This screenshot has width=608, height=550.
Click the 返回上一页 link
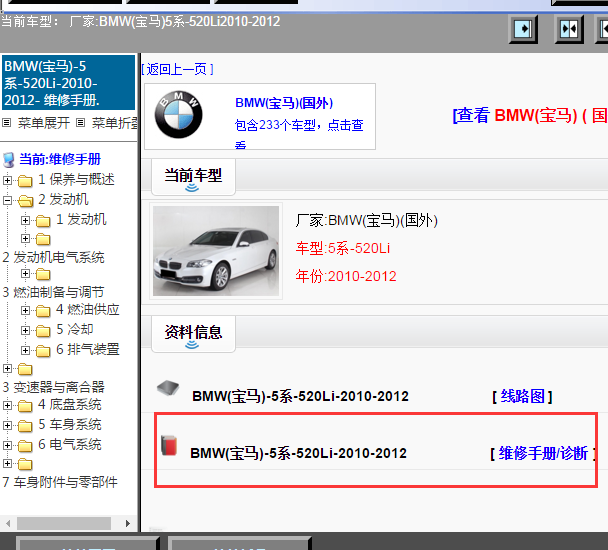[178, 69]
